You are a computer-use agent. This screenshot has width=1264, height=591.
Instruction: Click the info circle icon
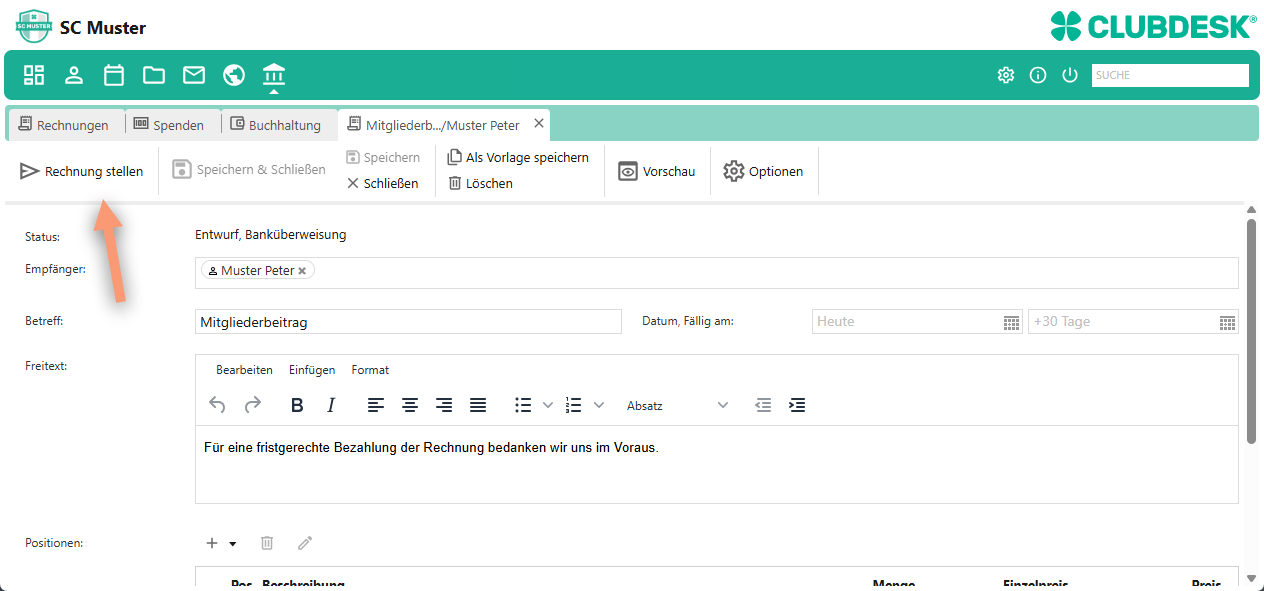click(1038, 75)
